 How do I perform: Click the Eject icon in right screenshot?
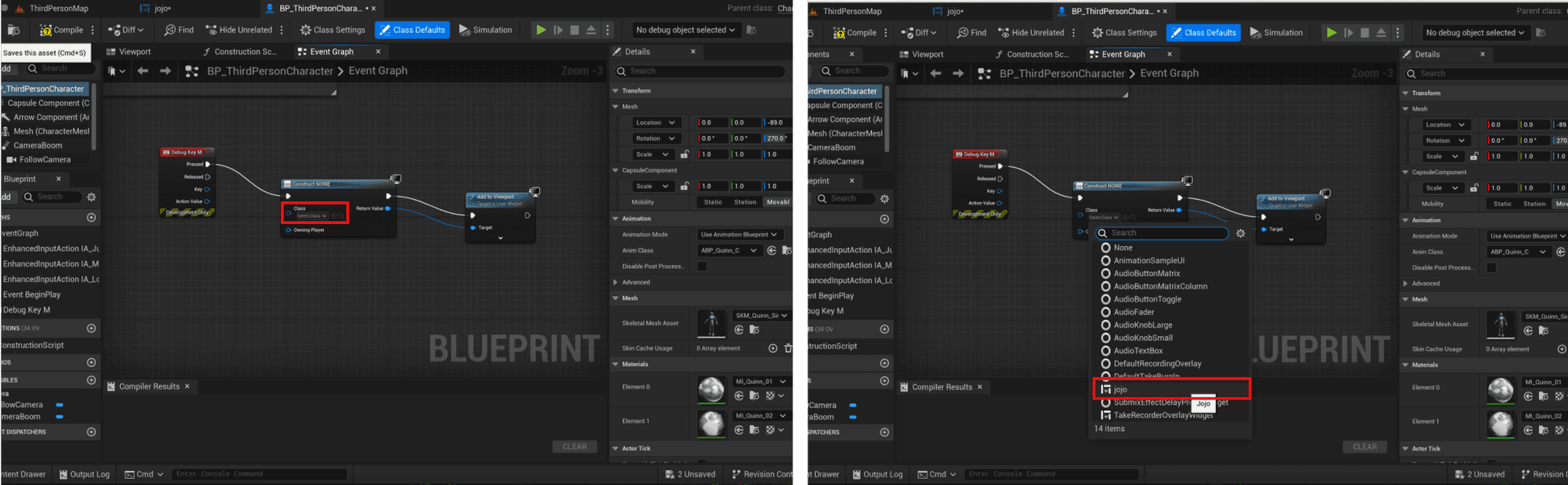[x=1381, y=33]
